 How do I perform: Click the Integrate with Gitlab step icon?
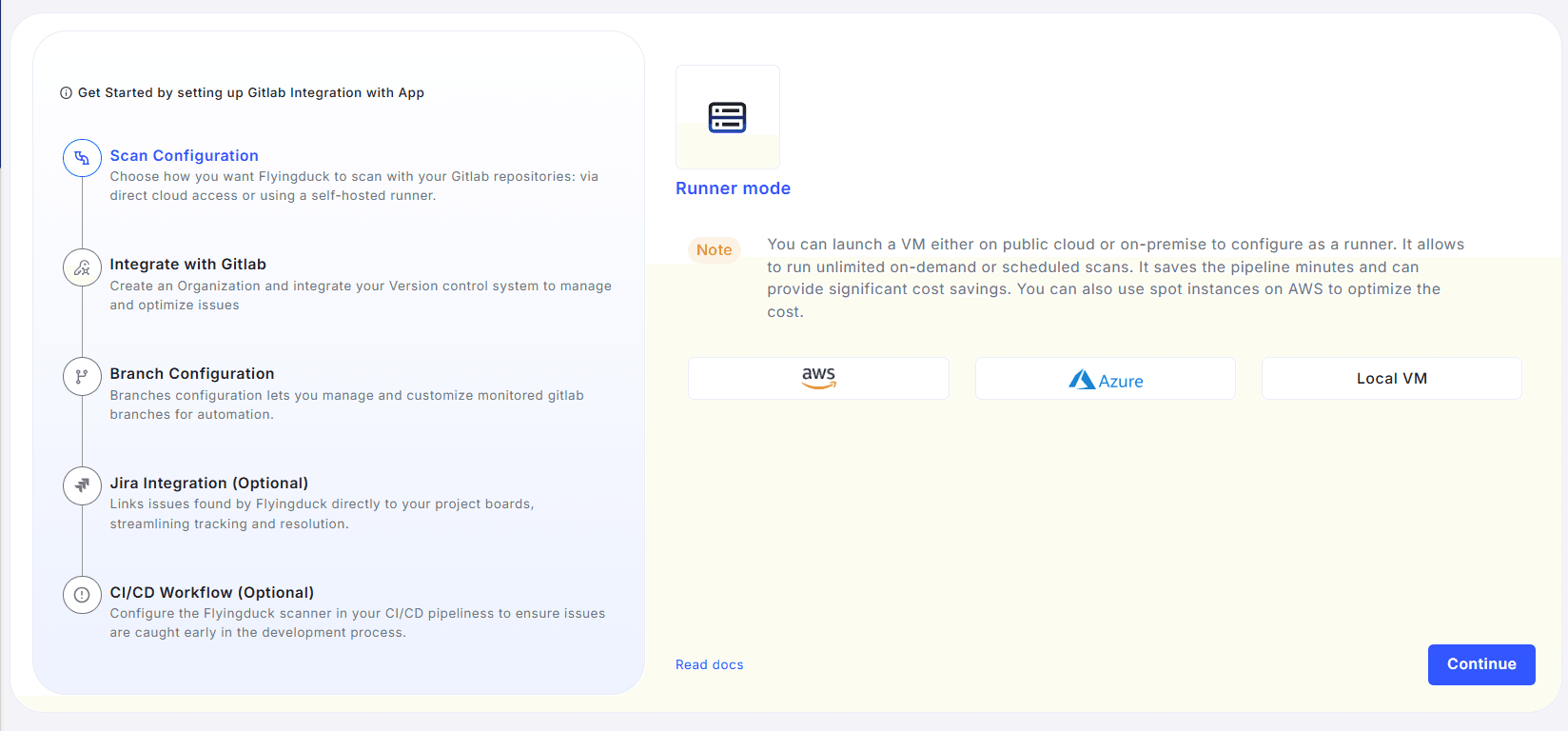[x=82, y=267]
